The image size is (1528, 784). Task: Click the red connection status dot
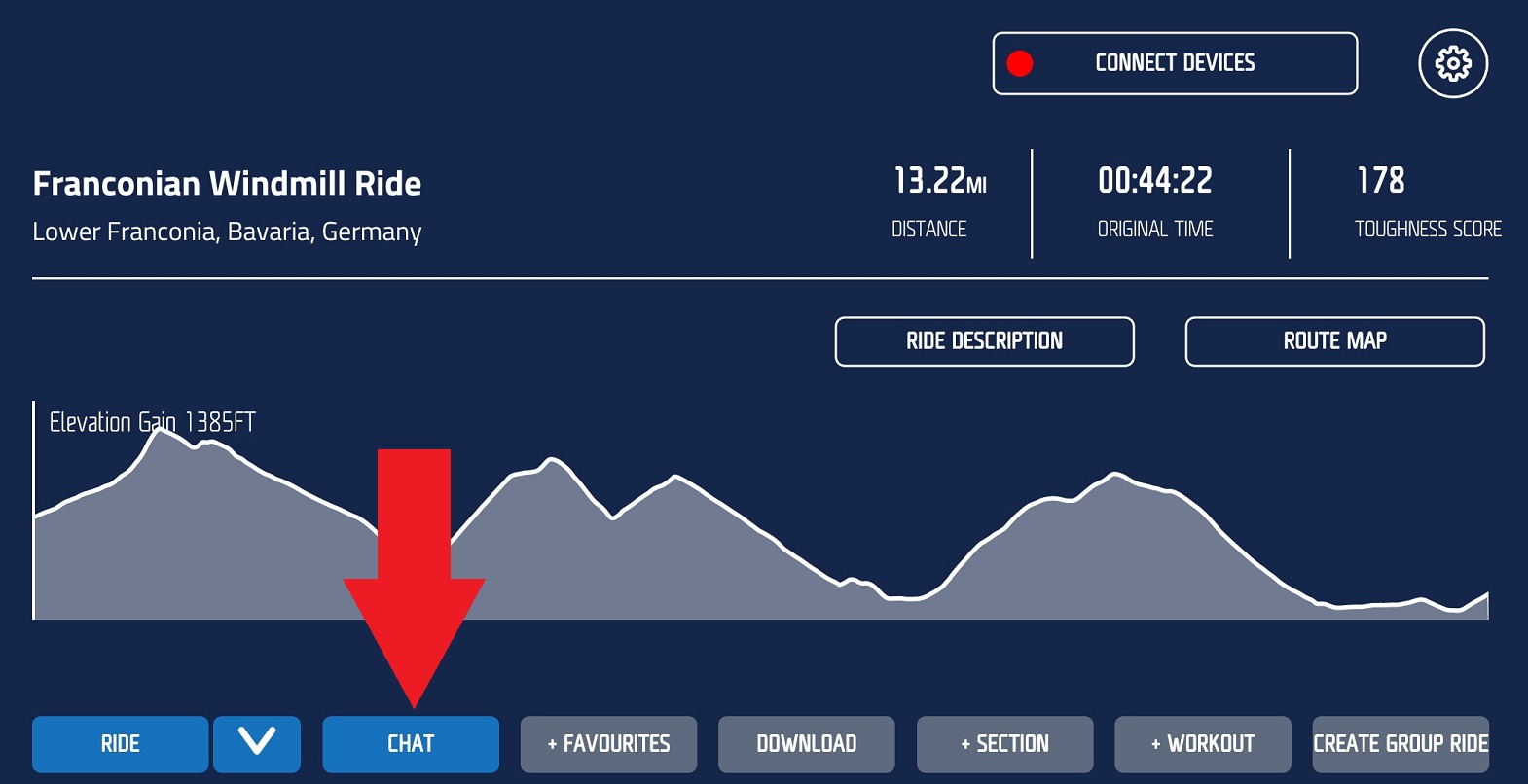1020,63
